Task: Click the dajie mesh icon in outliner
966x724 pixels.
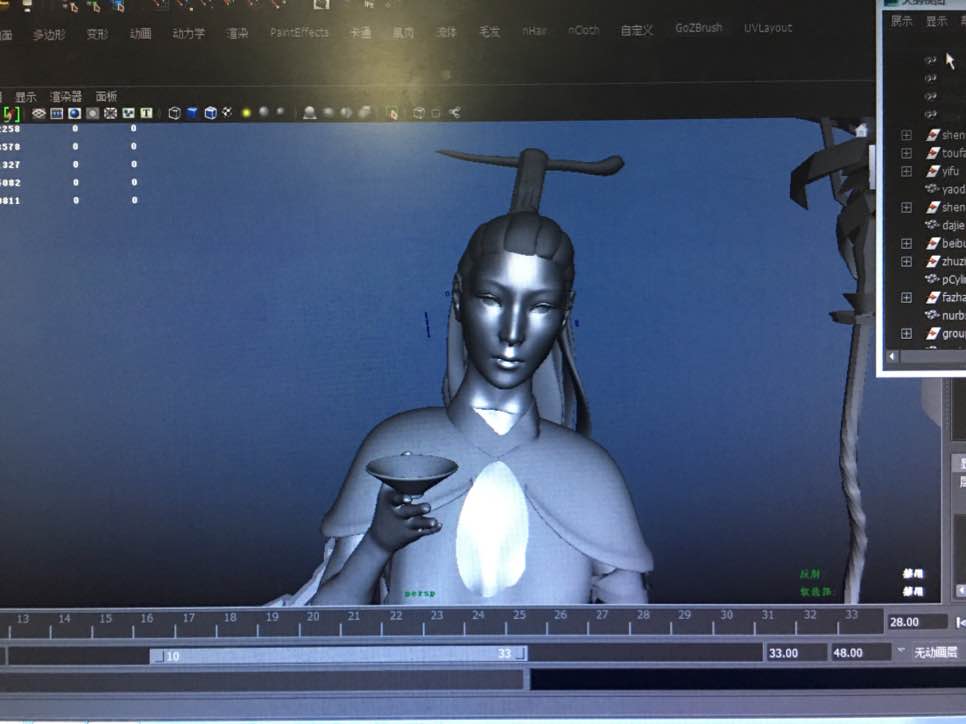Action: point(932,225)
